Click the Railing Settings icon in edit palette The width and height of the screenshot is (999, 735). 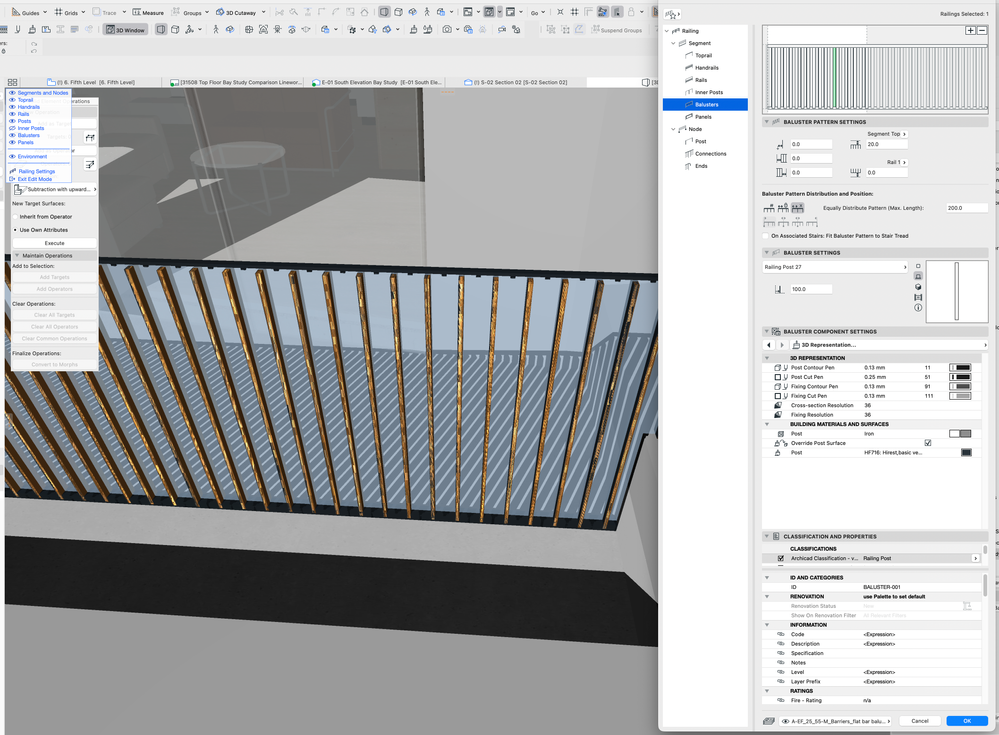tap(13, 171)
